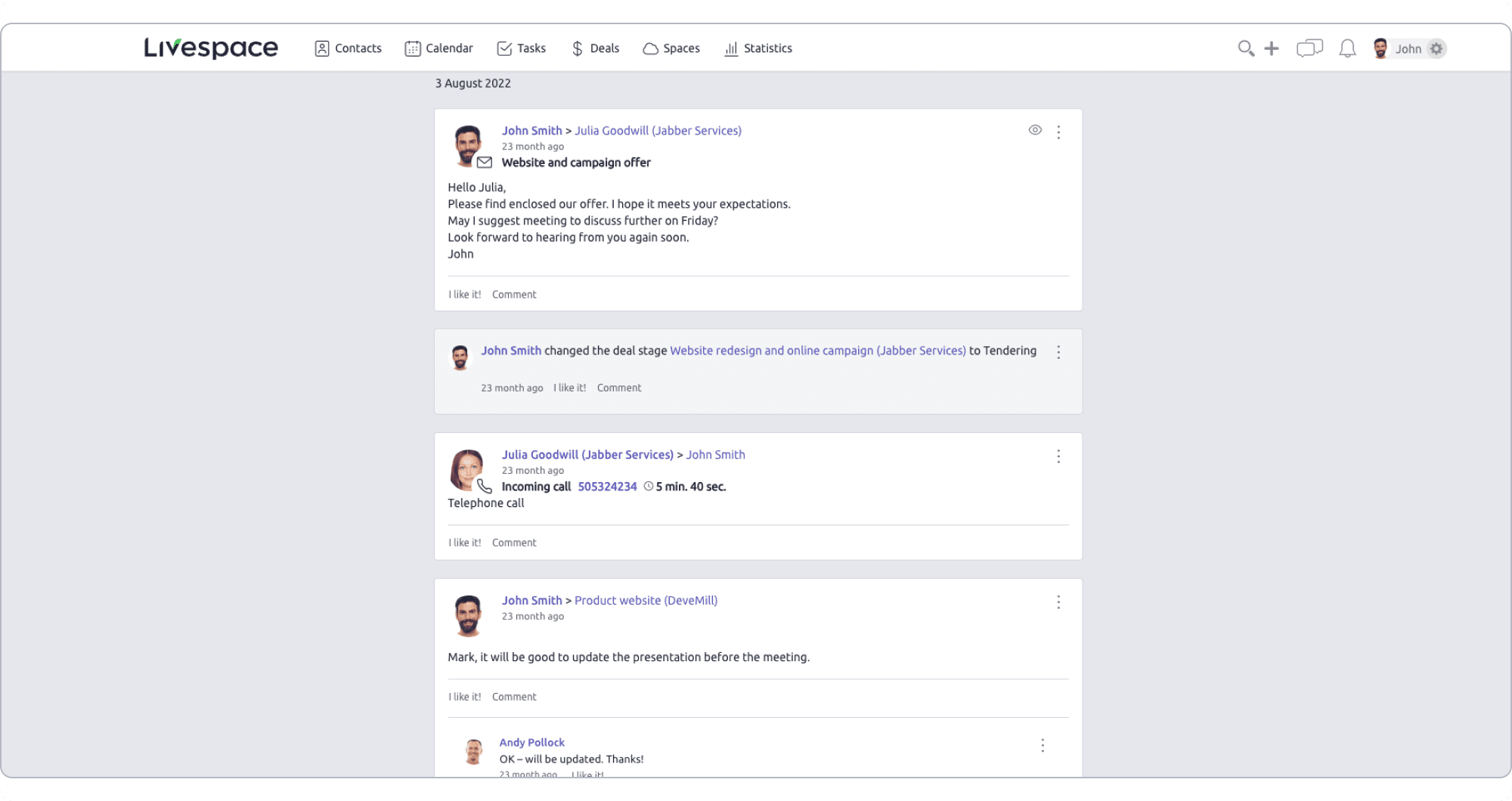The width and height of the screenshot is (1512, 801).
Task: Open the Contacts menu
Action: coord(349,48)
